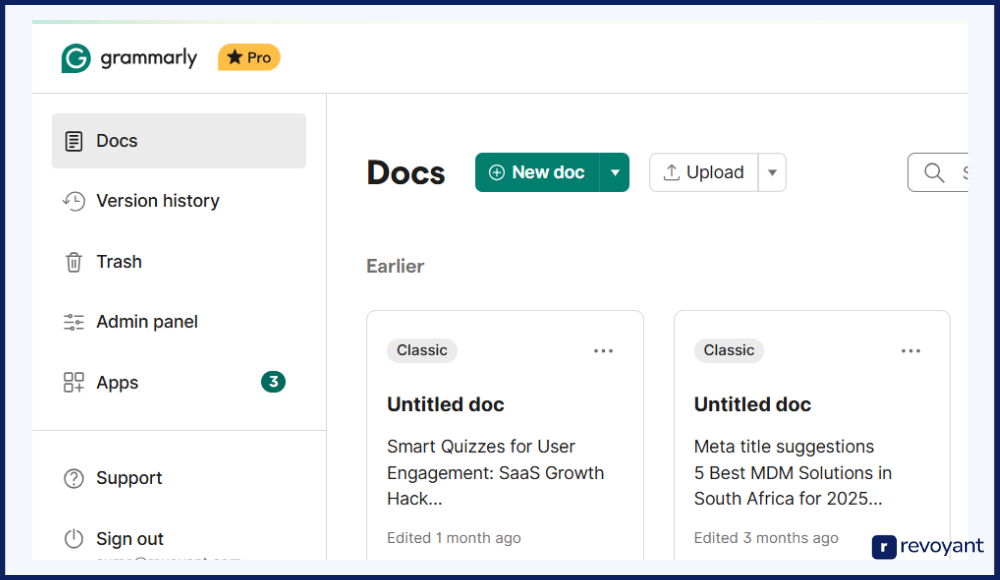This screenshot has width=1000, height=580.
Task: Click into the search docs field
Action: pos(938,172)
